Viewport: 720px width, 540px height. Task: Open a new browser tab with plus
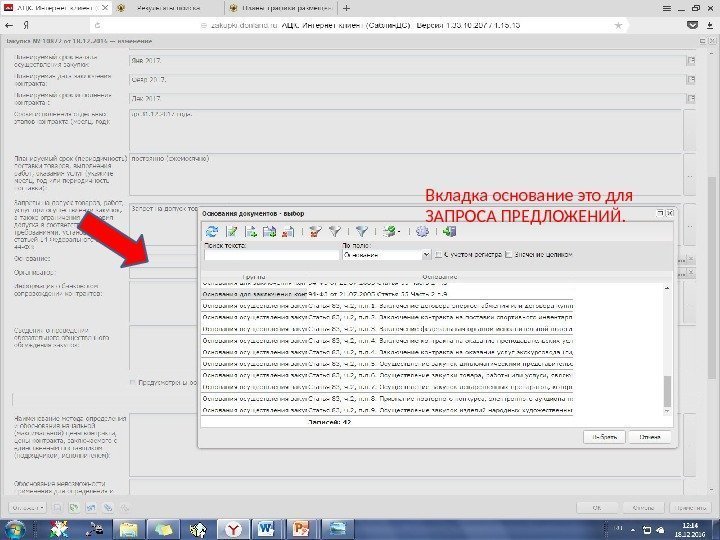click(x=346, y=8)
